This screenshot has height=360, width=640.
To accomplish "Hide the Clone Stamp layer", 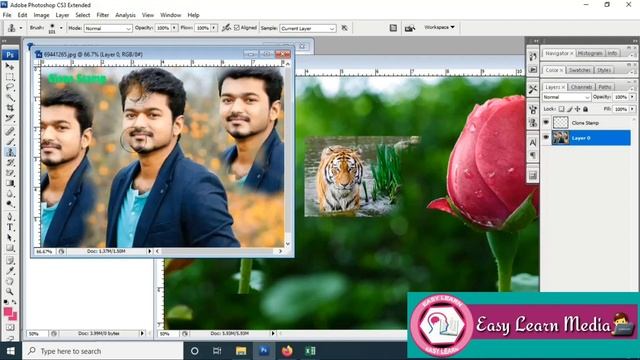I will 546,122.
